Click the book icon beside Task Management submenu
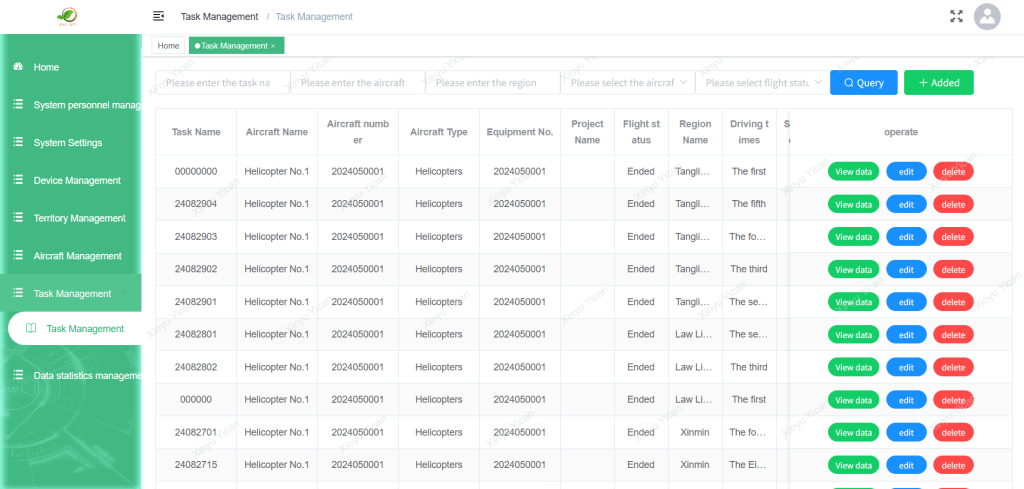1024x489 pixels. pos(31,329)
